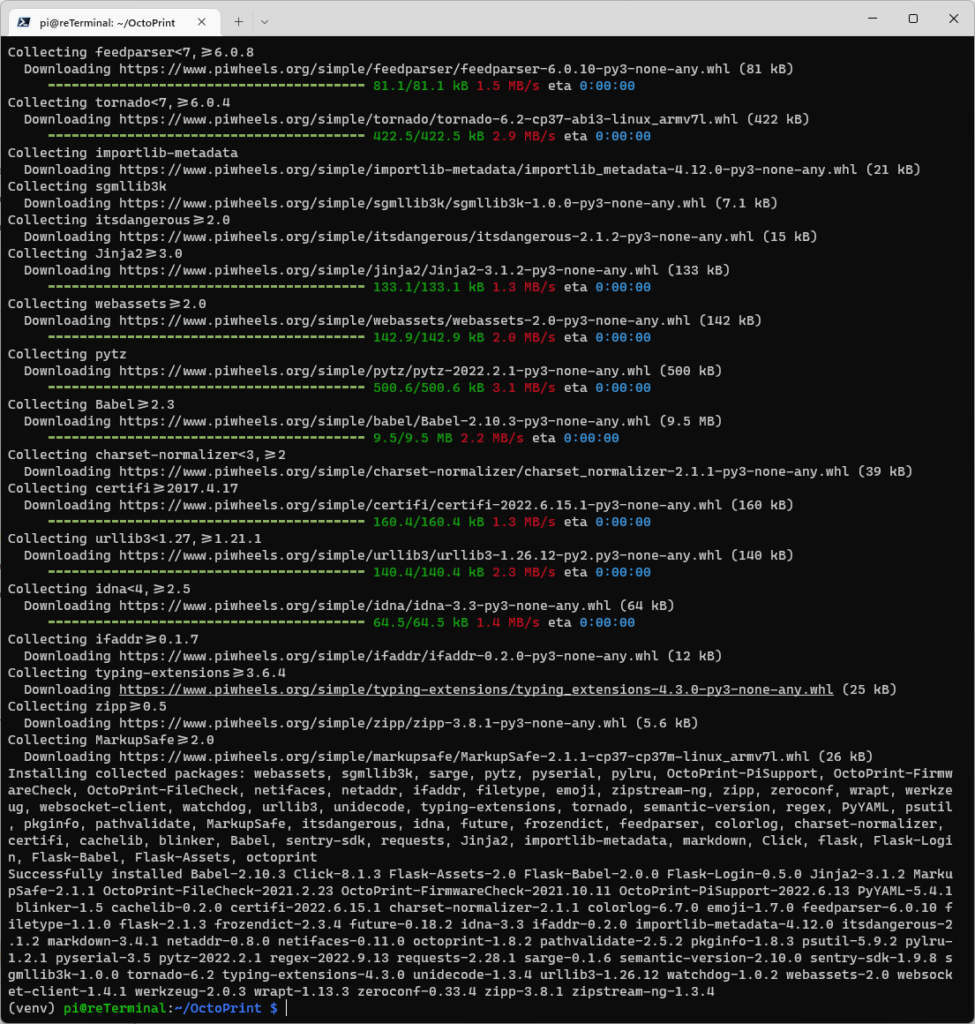975x1024 pixels.
Task: Click the zipp-3.8.1 download URL
Action: point(372,723)
